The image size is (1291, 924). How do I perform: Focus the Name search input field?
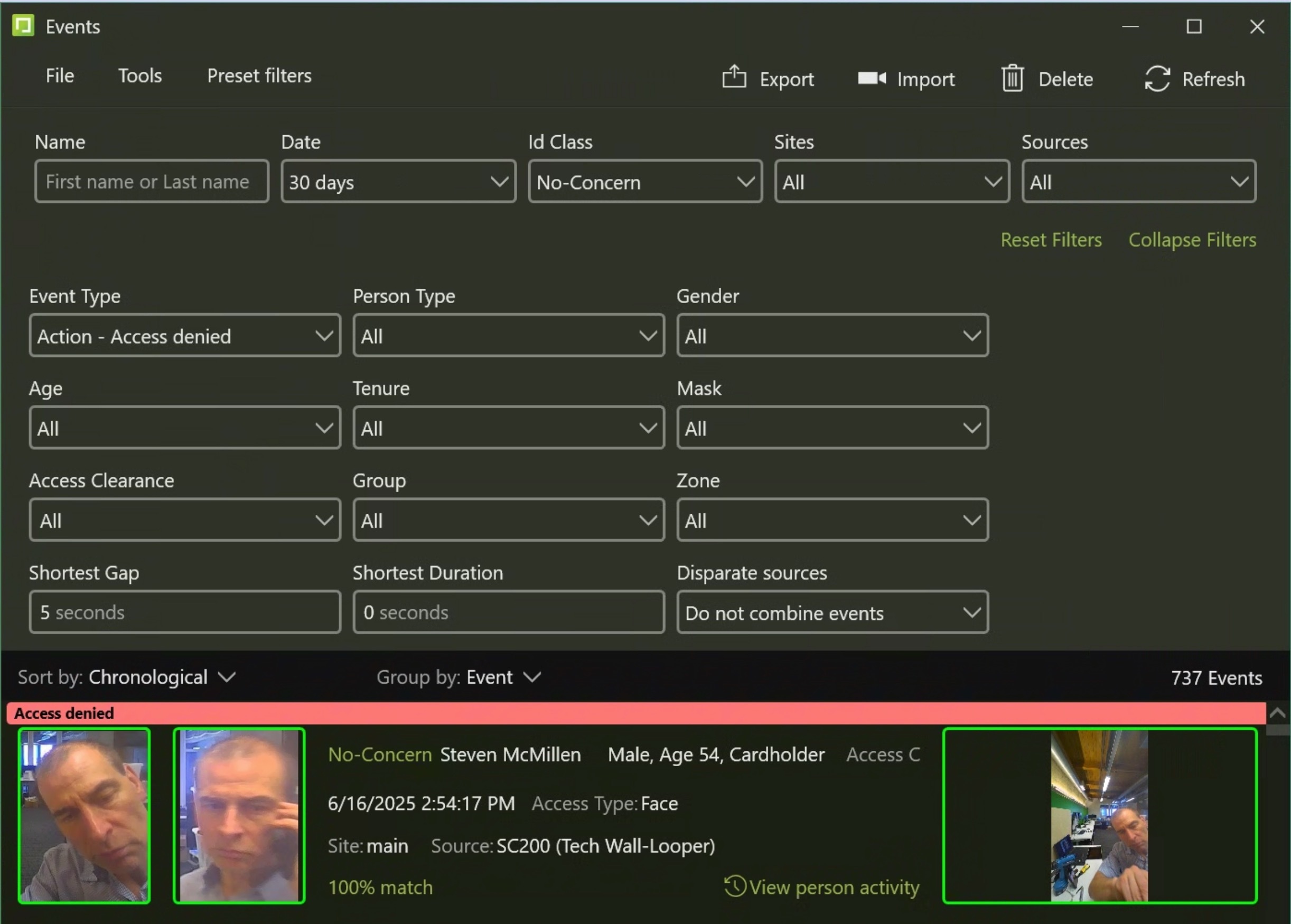click(152, 182)
